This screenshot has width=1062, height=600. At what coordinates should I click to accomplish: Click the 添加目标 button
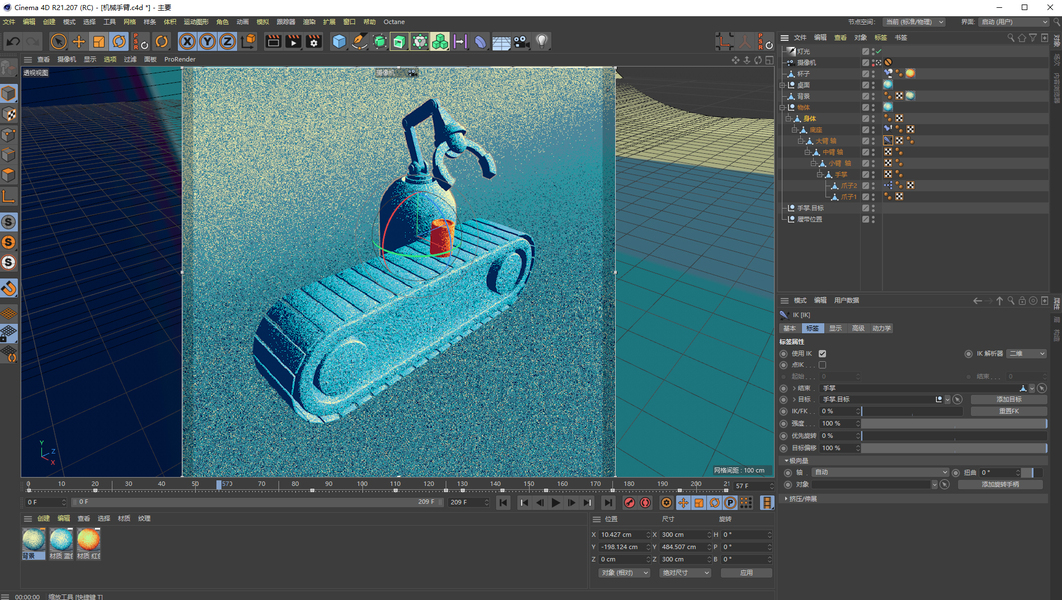coord(1008,400)
